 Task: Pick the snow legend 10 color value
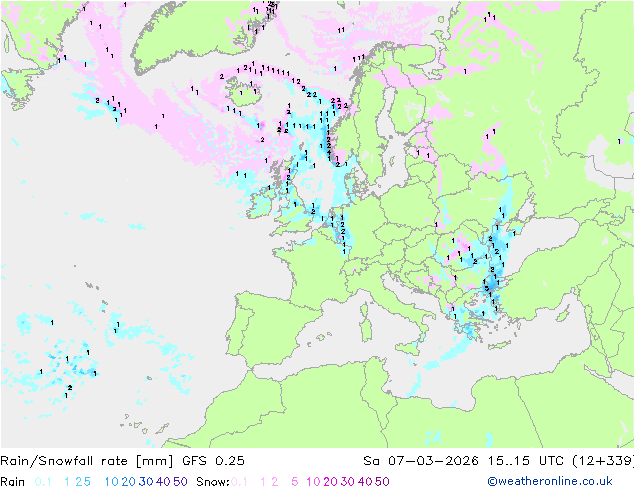[x=313, y=482]
